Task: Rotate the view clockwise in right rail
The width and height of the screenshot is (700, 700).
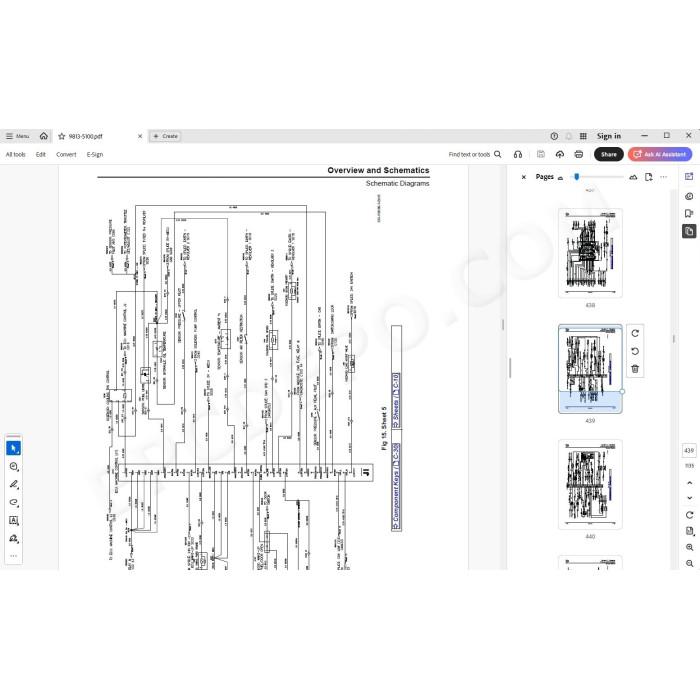Action: [x=689, y=515]
